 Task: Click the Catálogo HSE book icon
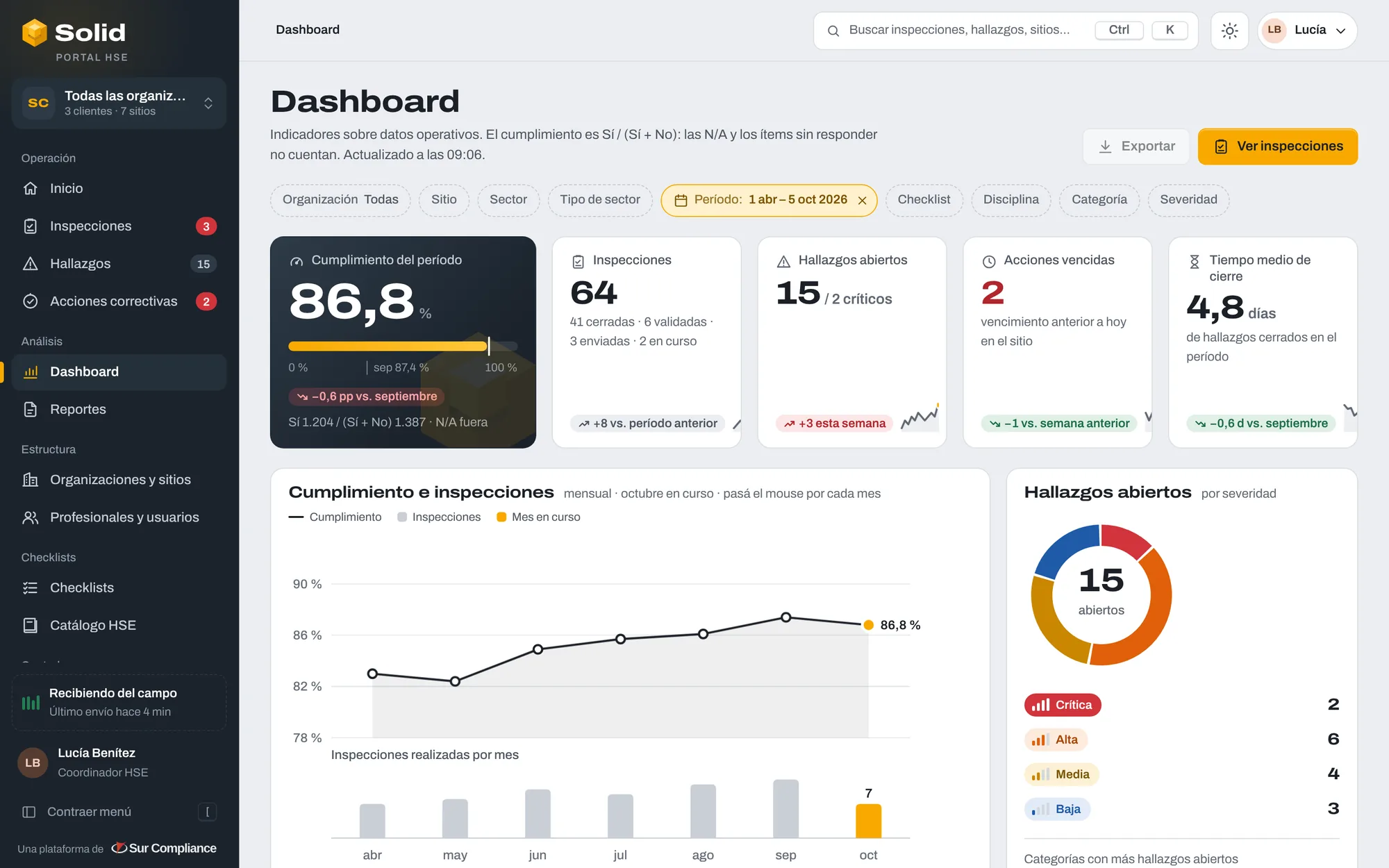(x=31, y=625)
